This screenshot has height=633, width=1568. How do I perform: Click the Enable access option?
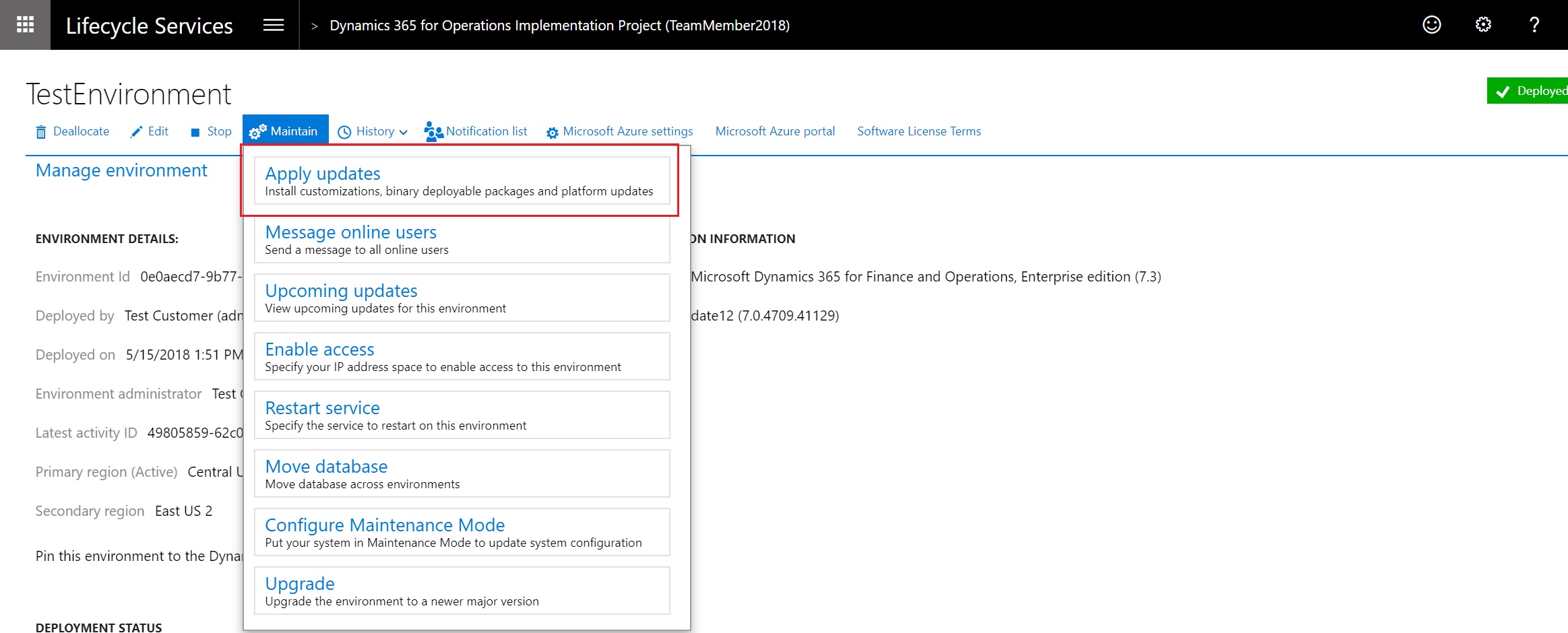click(x=319, y=349)
